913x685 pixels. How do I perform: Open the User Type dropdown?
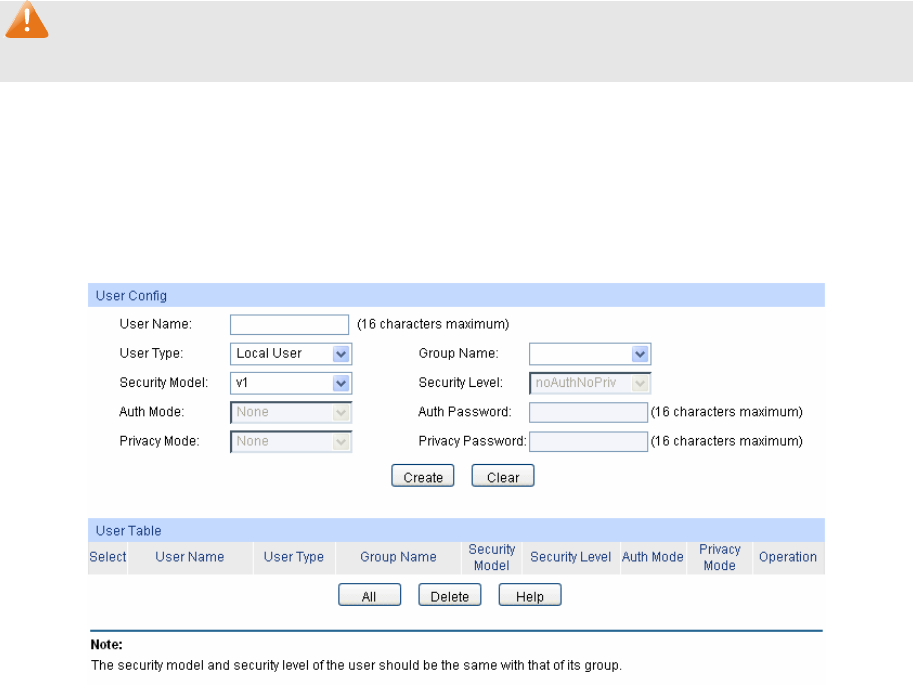point(291,354)
